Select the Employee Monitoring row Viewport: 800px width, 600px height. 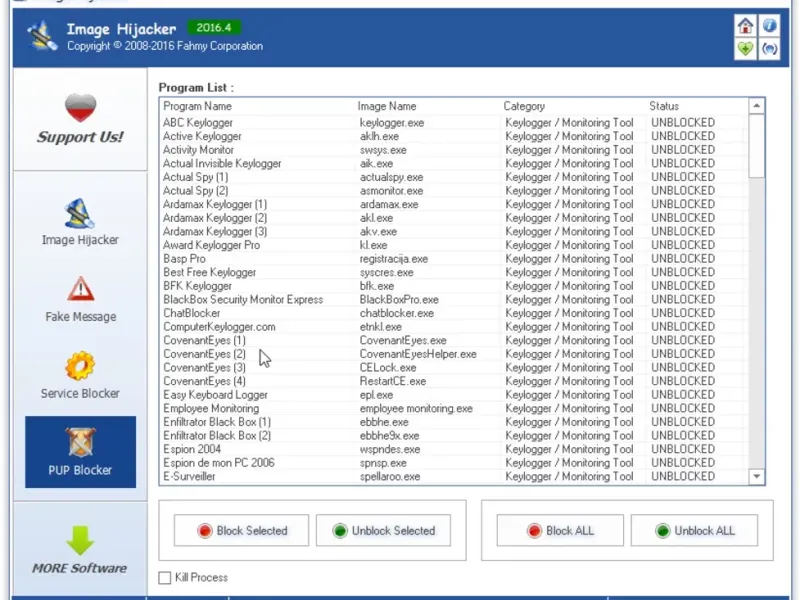(453, 408)
